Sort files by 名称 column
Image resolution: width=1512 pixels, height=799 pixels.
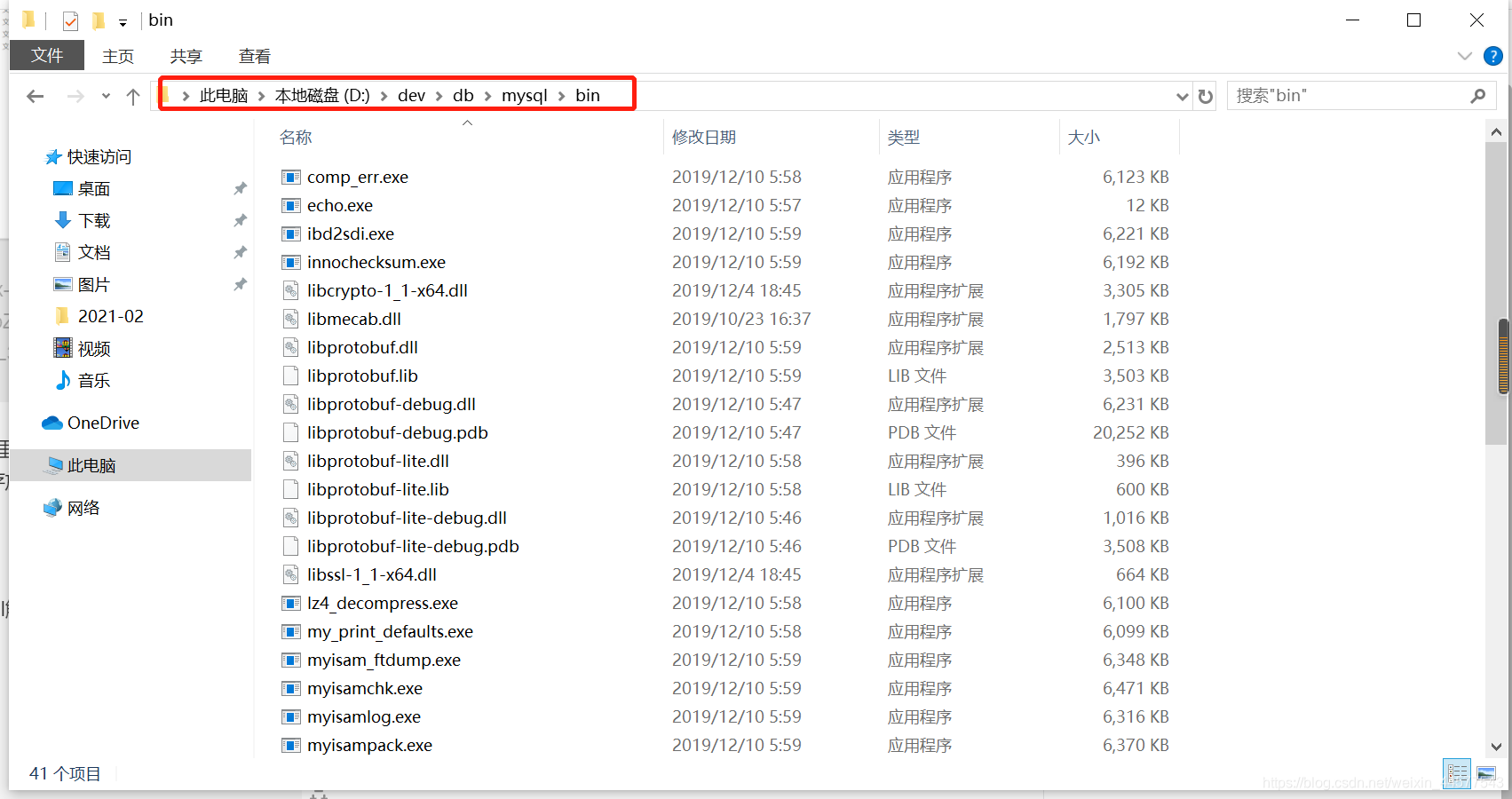pyautogui.click(x=296, y=137)
